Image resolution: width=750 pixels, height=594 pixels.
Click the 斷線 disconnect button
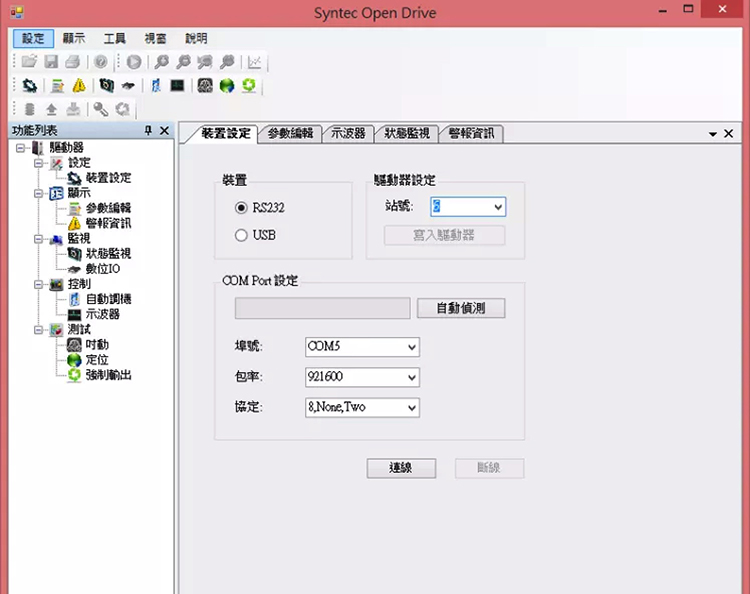pyautogui.click(x=489, y=468)
